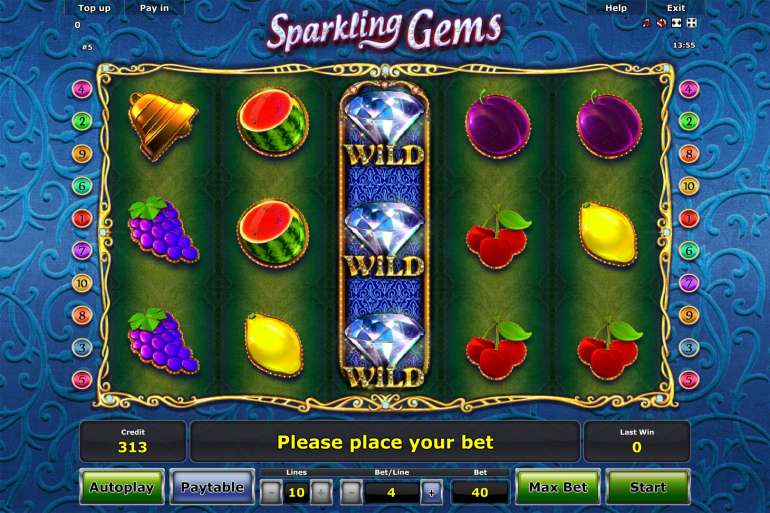Click the four-dot grid icon

click(691, 23)
